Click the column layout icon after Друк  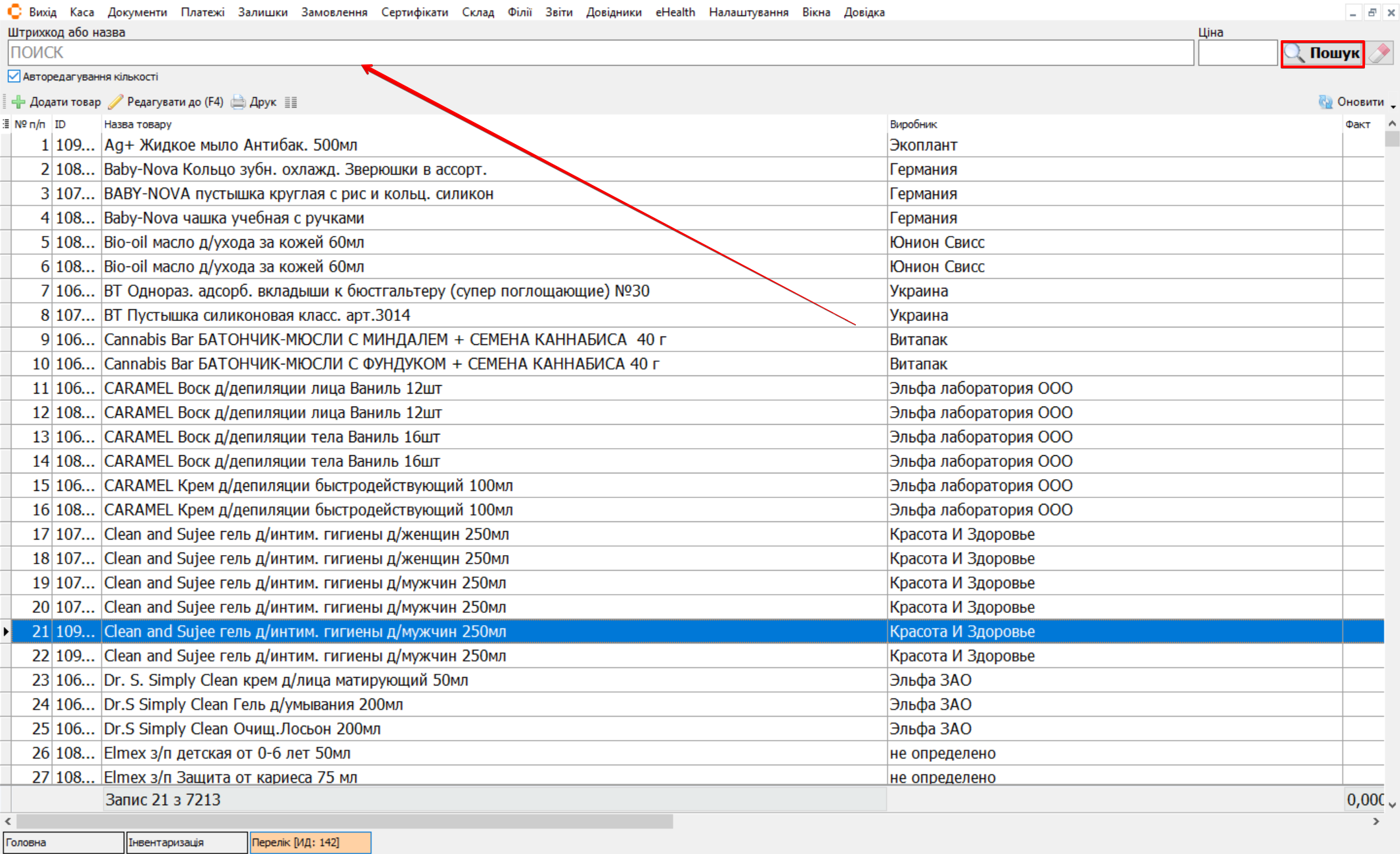pyautogui.click(x=291, y=102)
